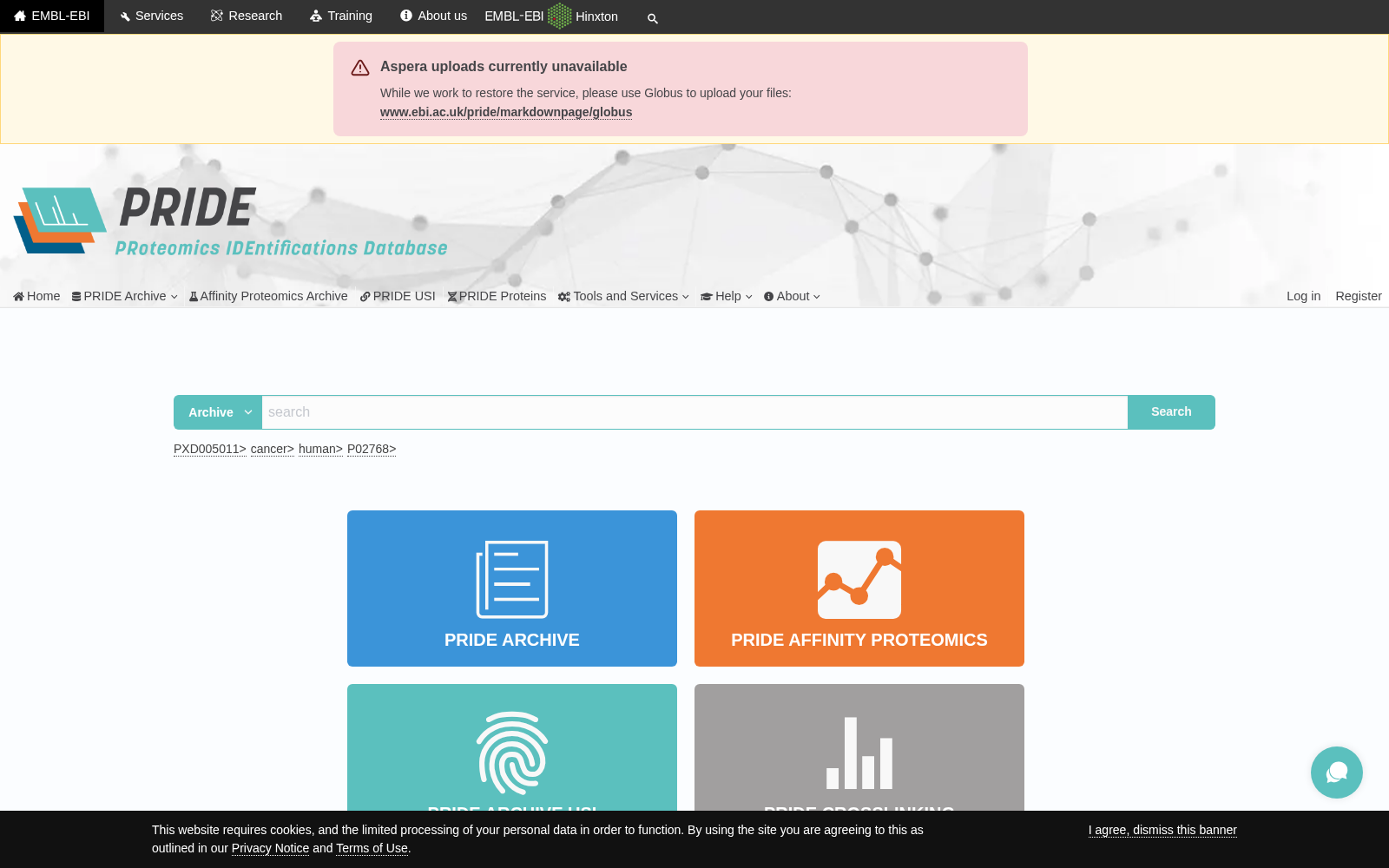The width and height of the screenshot is (1389, 868).
Task: Open the Globus markdown page link
Action: pos(506,112)
